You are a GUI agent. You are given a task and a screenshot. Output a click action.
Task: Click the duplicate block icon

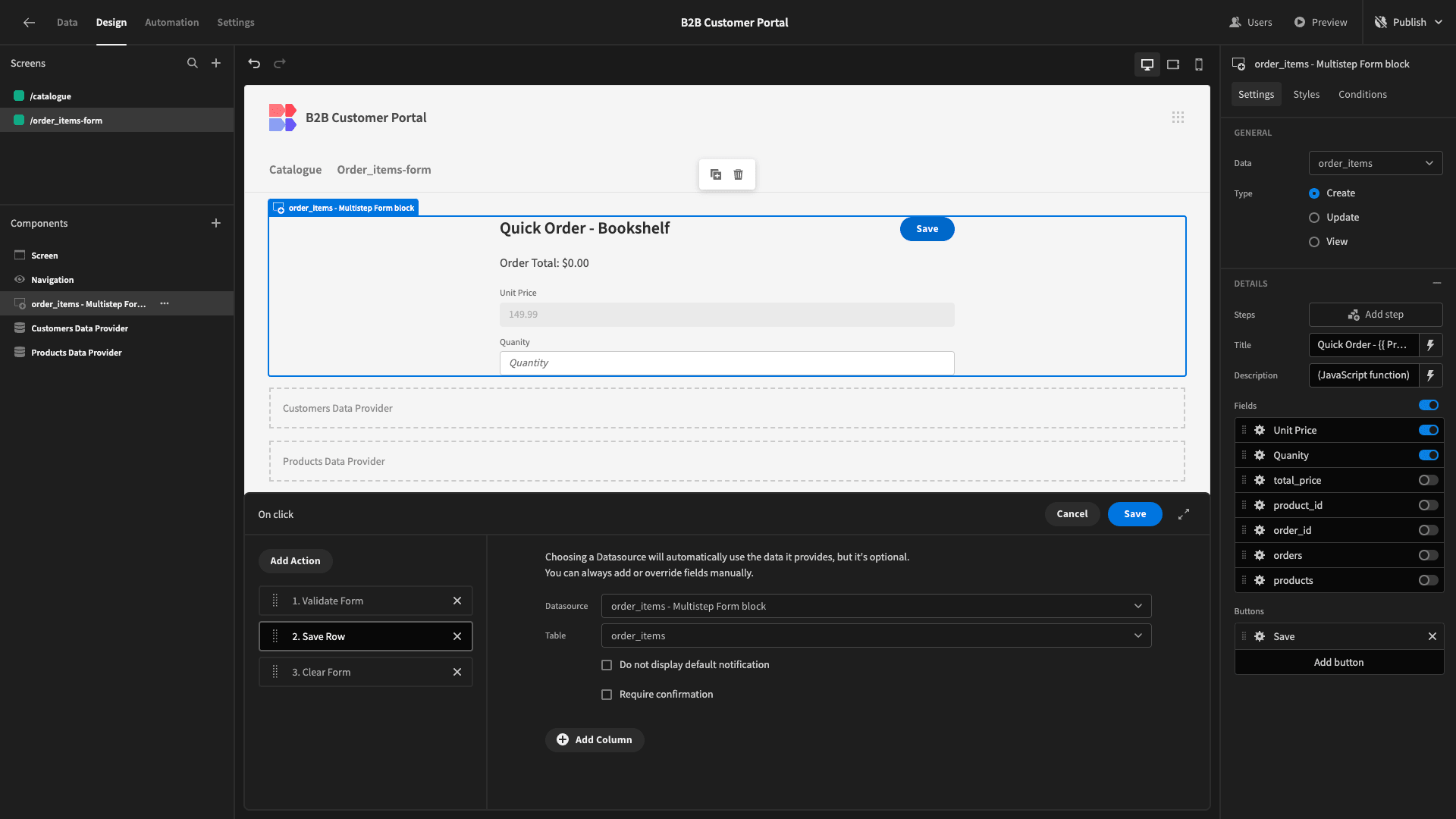pos(716,174)
